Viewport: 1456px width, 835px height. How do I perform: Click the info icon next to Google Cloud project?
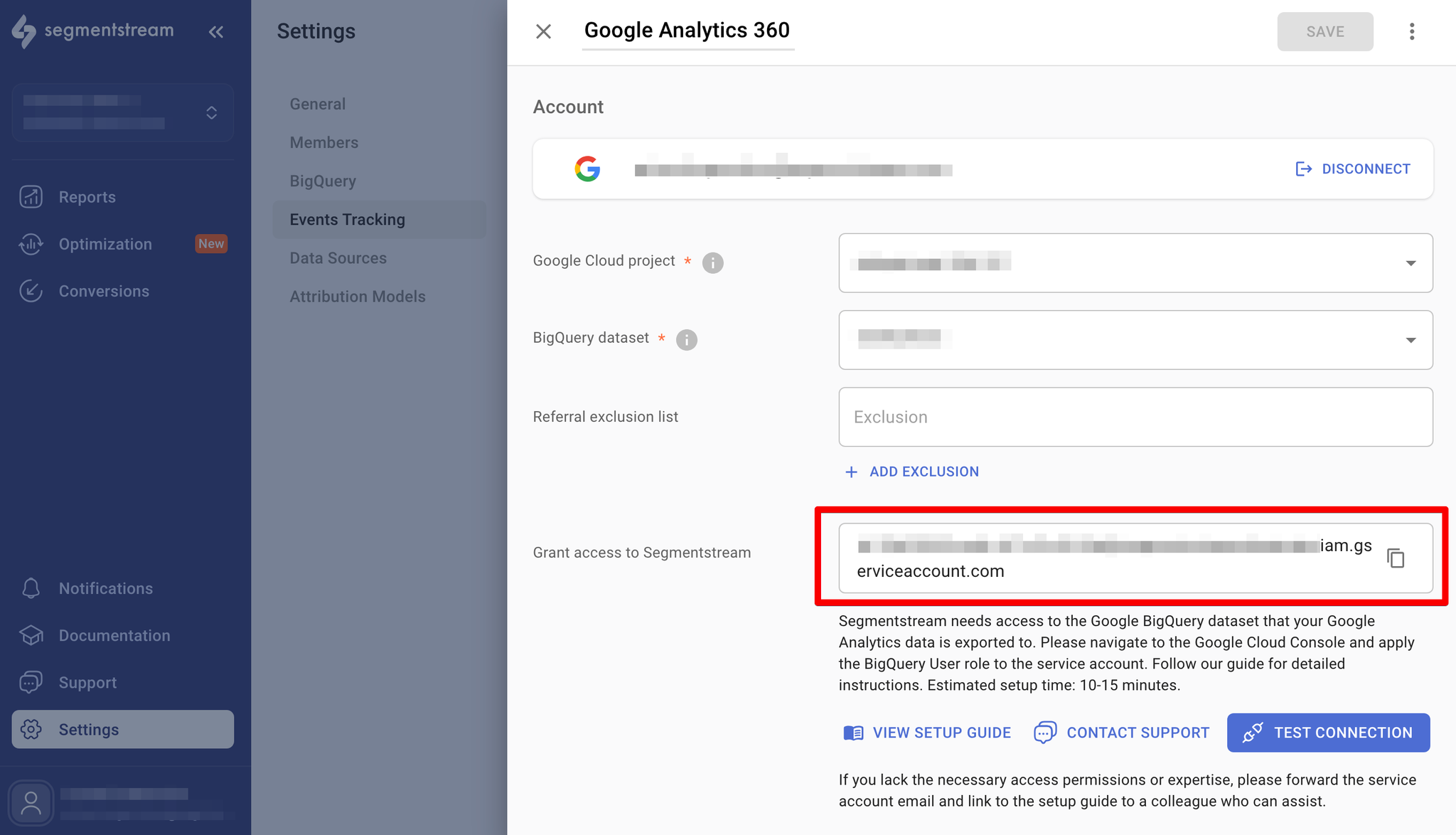[x=713, y=262]
